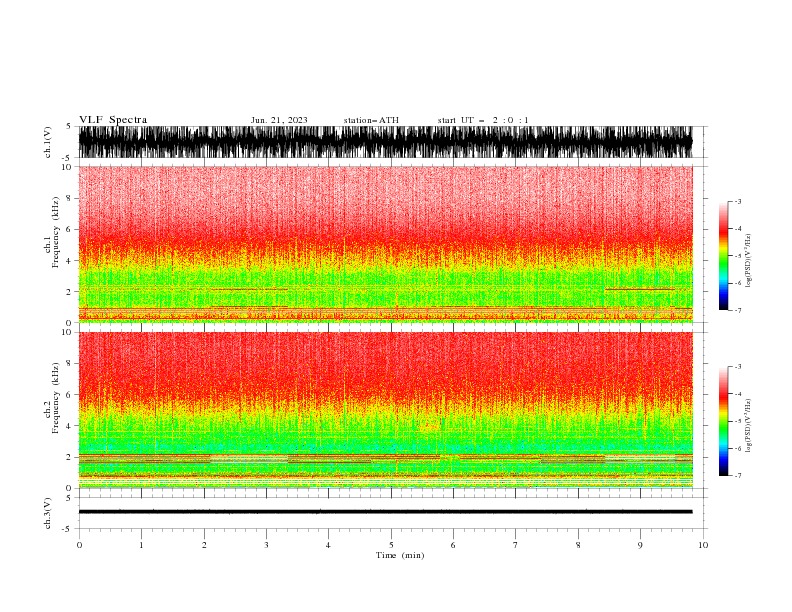This screenshot has width=792, height=612.
Task: Click the '-5' tick on ch.1(V) axis
Action: (67, 158)
